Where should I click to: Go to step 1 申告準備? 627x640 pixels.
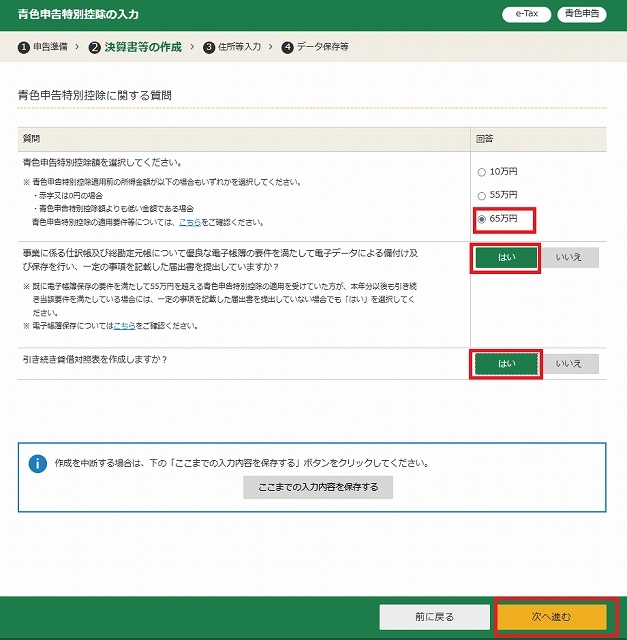[x=44, y=47]
